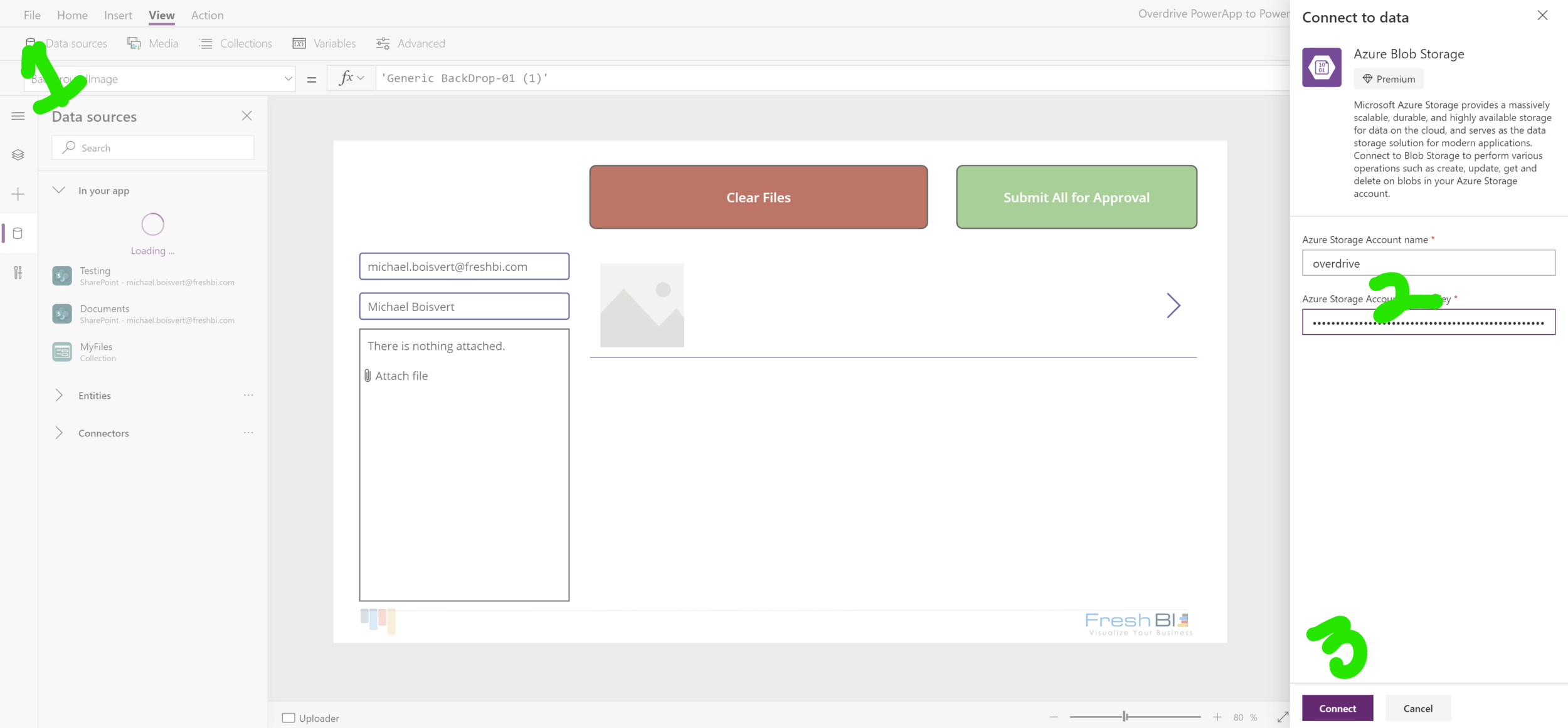This screenshot has width=1568, height=728.
Task: Click the gallery next arrow chevron
Action: click(x=1173, y=305)
